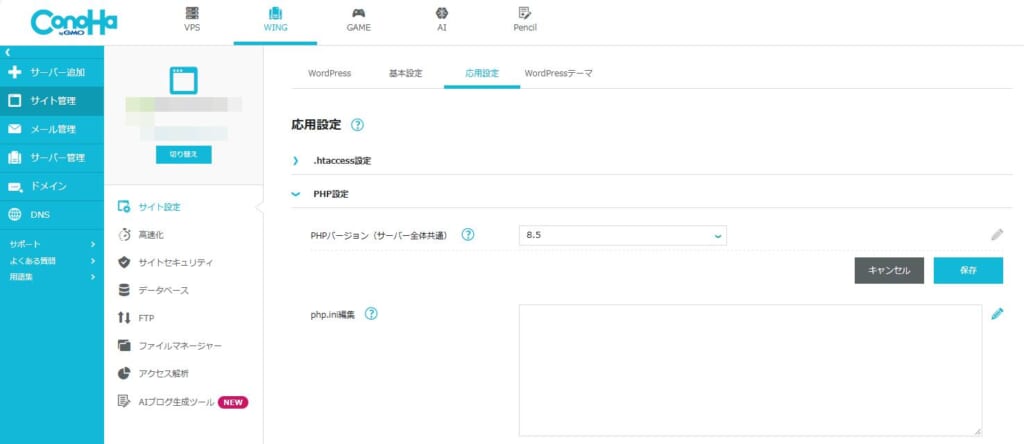Switch to the WordPress tab
The width and height of the screenshot is (1024, 444).
[330, 74]
